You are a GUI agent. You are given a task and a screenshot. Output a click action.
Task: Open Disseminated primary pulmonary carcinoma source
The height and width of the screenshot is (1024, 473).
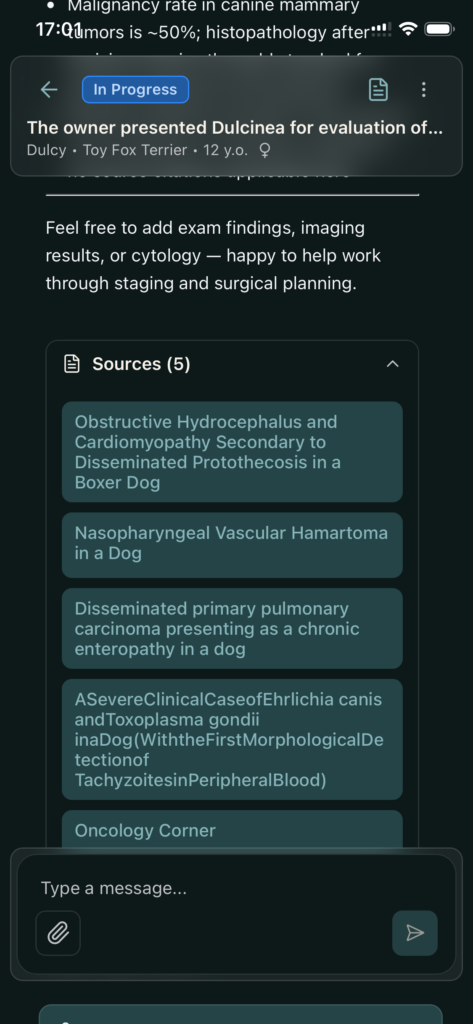(x=232, y=628)
